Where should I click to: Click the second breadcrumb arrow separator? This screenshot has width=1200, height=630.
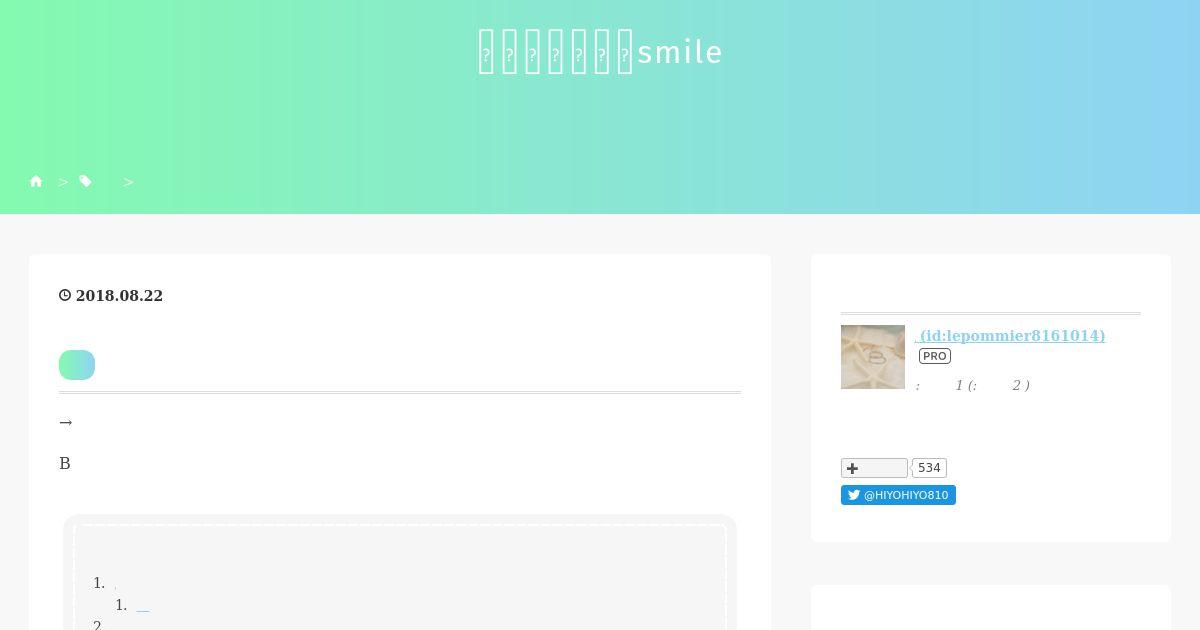click(x=128, y=182)
